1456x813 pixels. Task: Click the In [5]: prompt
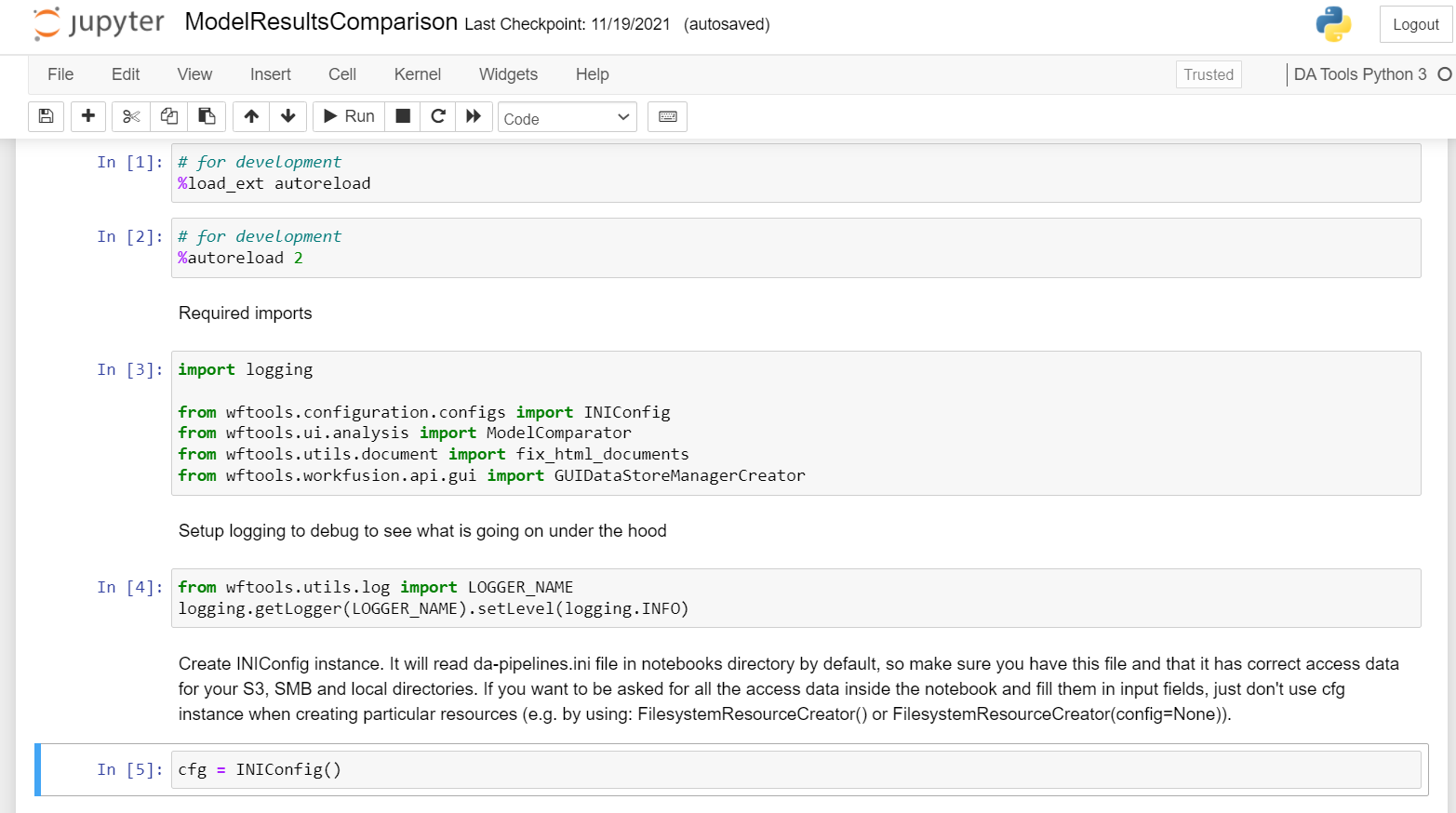pyautogui.click(x=130, y=769)
